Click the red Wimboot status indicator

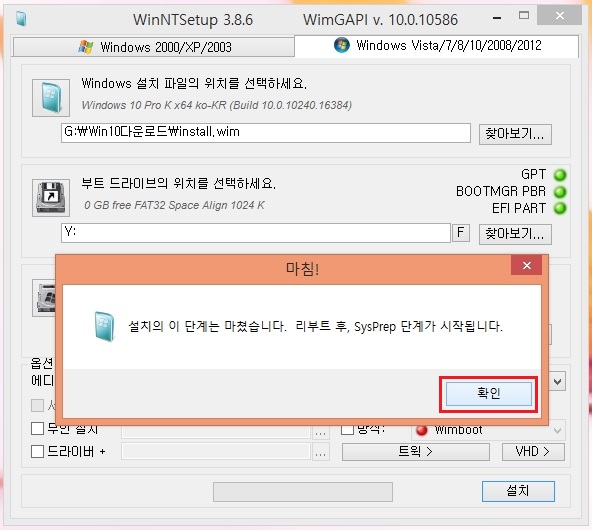tap(421, 430)
